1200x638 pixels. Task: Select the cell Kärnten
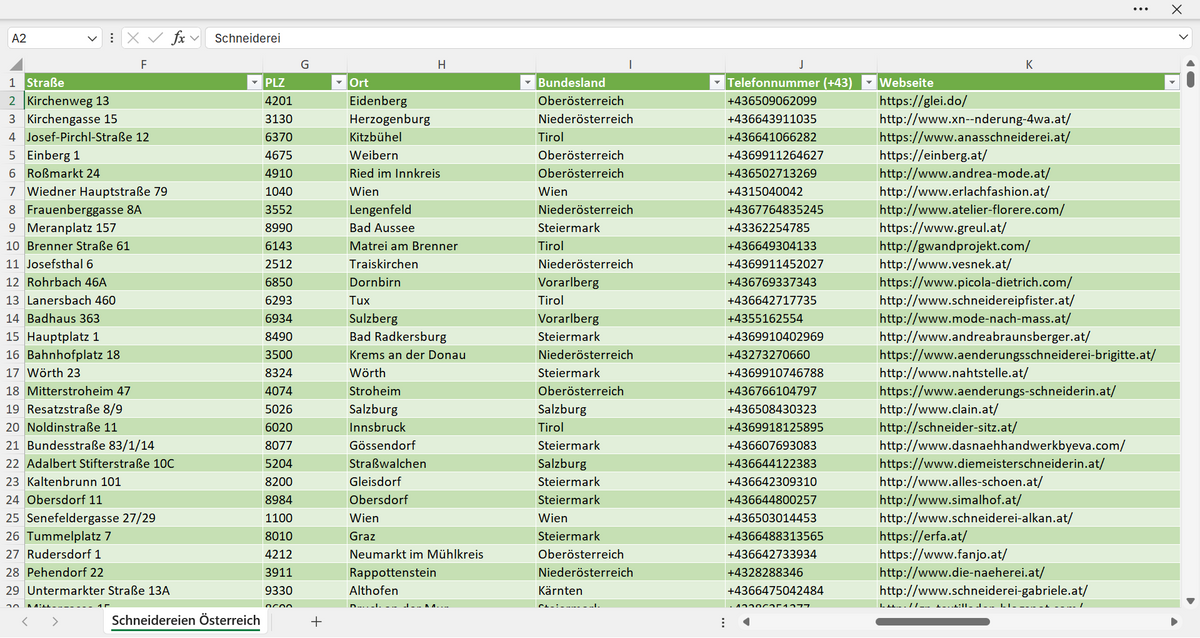pyautogui.click(x=630, y=591)
